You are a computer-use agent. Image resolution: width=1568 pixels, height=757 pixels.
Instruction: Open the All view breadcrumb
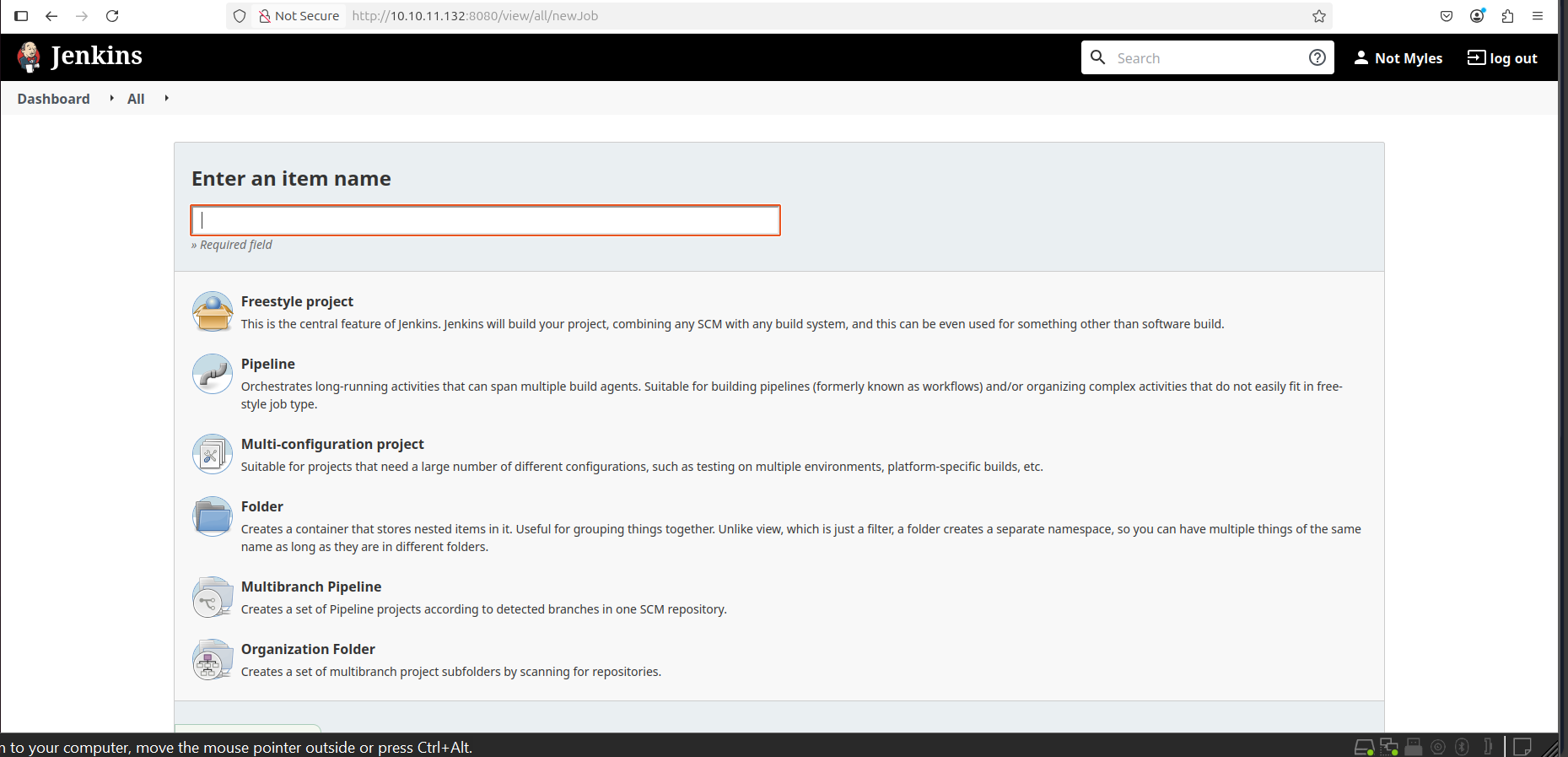(136, 99)
